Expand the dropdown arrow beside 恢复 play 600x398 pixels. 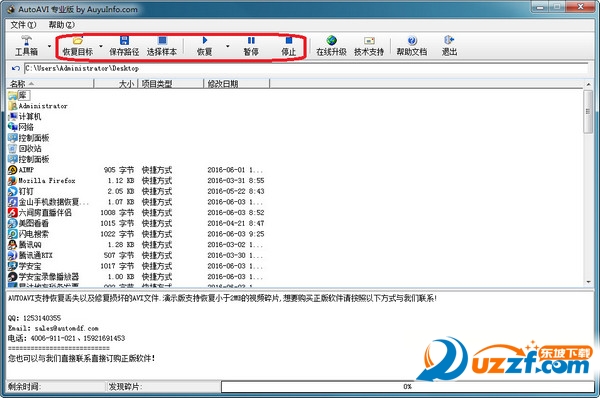pos(228,46)
